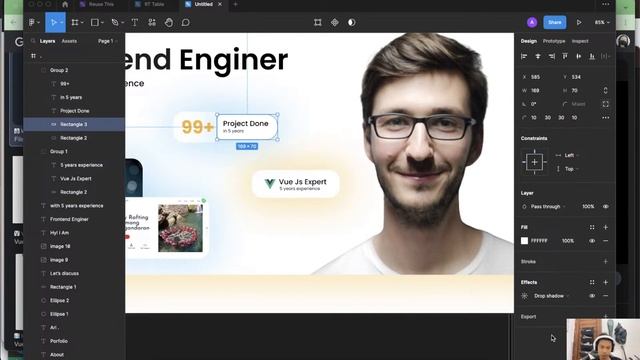Screen dimensions: 640x360
Task: Add a new fill with plus
Action: coord(605,227)
